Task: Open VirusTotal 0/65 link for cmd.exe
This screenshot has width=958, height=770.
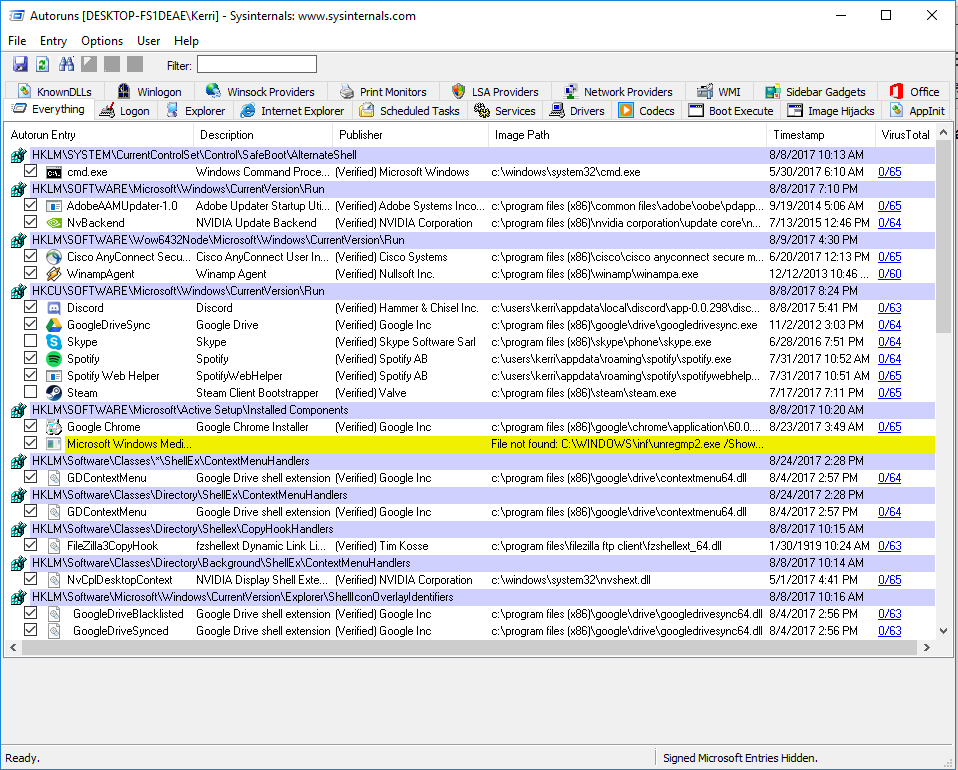Action: point(890,172)
